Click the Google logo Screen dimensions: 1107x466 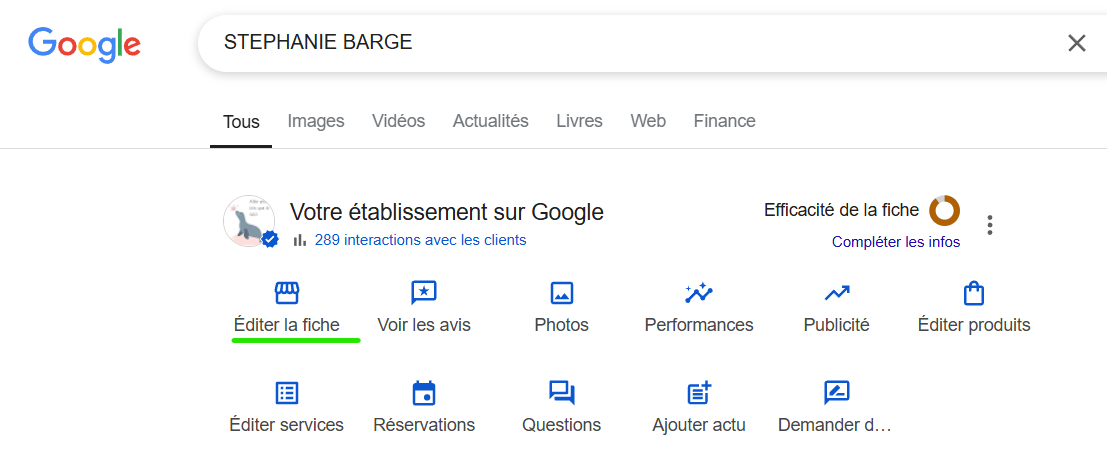[85, 43]
